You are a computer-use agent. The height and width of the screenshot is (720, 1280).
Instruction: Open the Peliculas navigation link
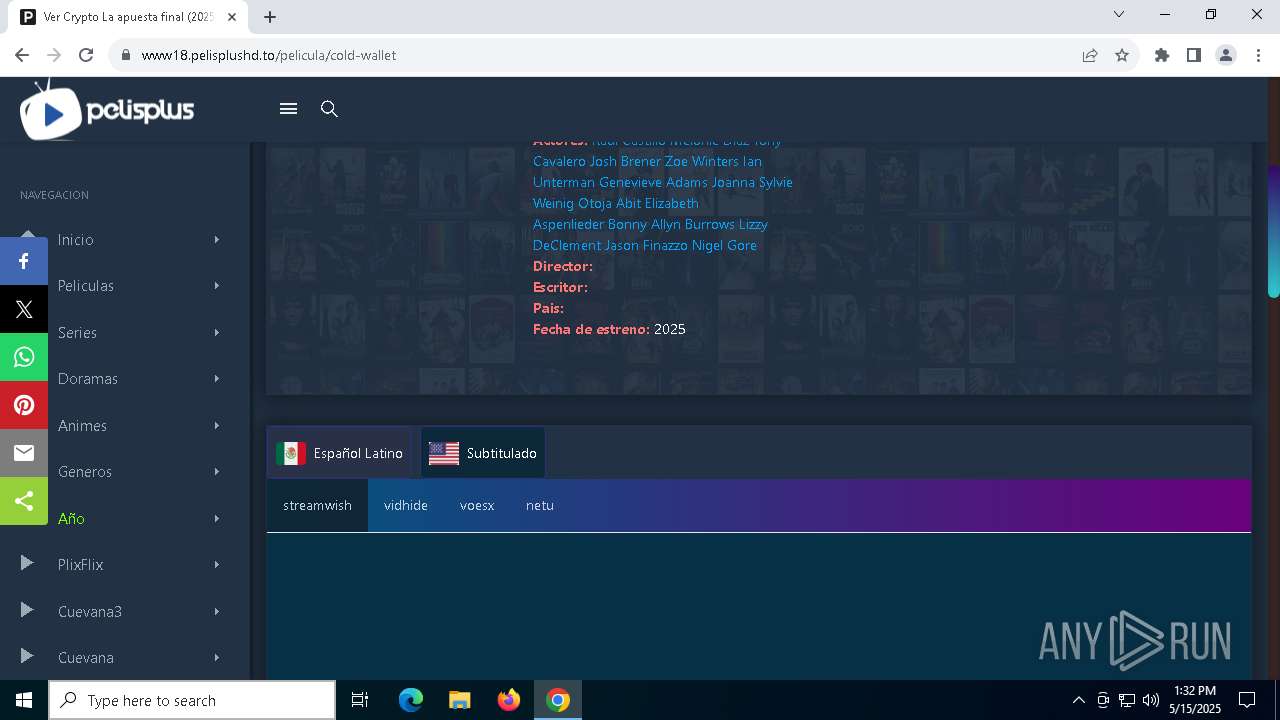click(x=86, y=286)
